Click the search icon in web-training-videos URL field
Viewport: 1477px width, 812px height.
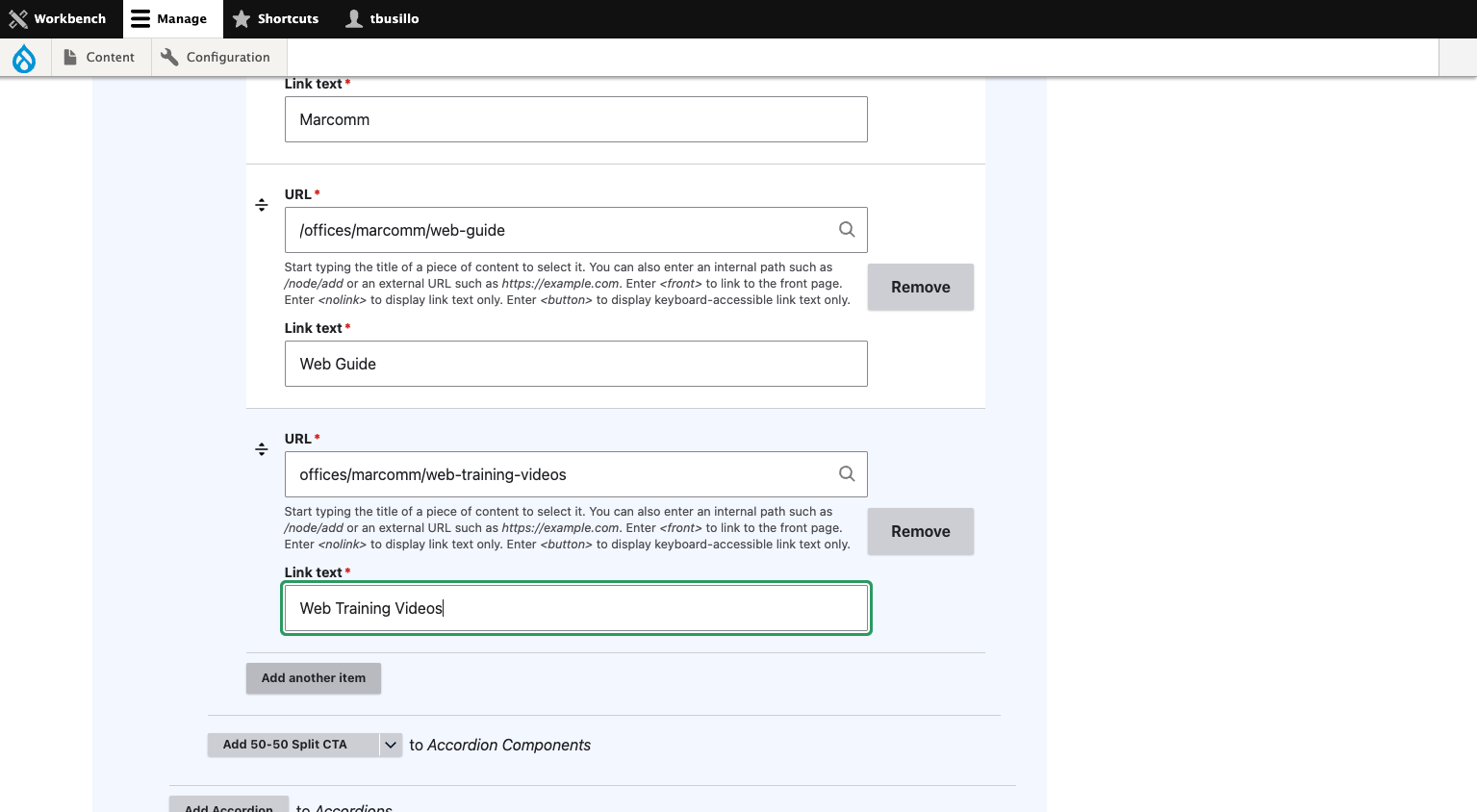pos(847,473)
